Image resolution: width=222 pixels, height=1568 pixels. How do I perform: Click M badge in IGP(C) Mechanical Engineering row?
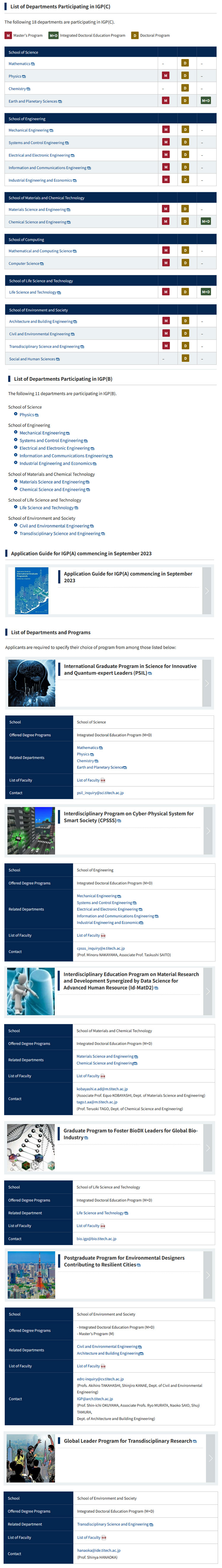tap(165, 130)
